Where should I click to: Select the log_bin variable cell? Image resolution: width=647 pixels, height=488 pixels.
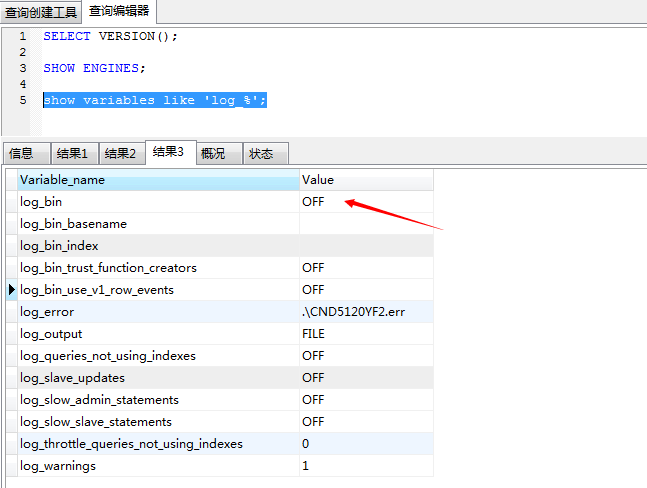(x=158, y=202)
